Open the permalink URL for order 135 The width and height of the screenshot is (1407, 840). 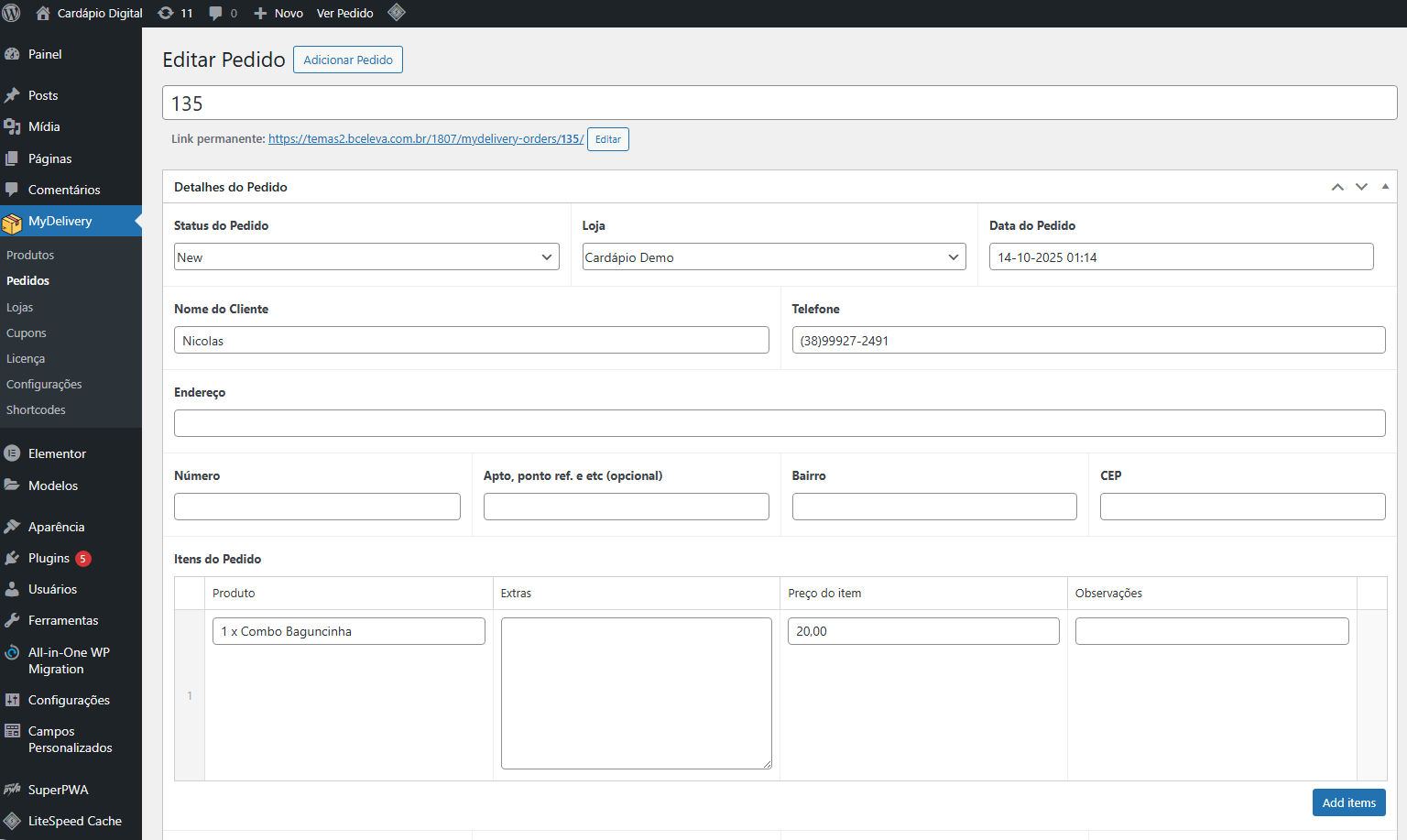(426, 139)
